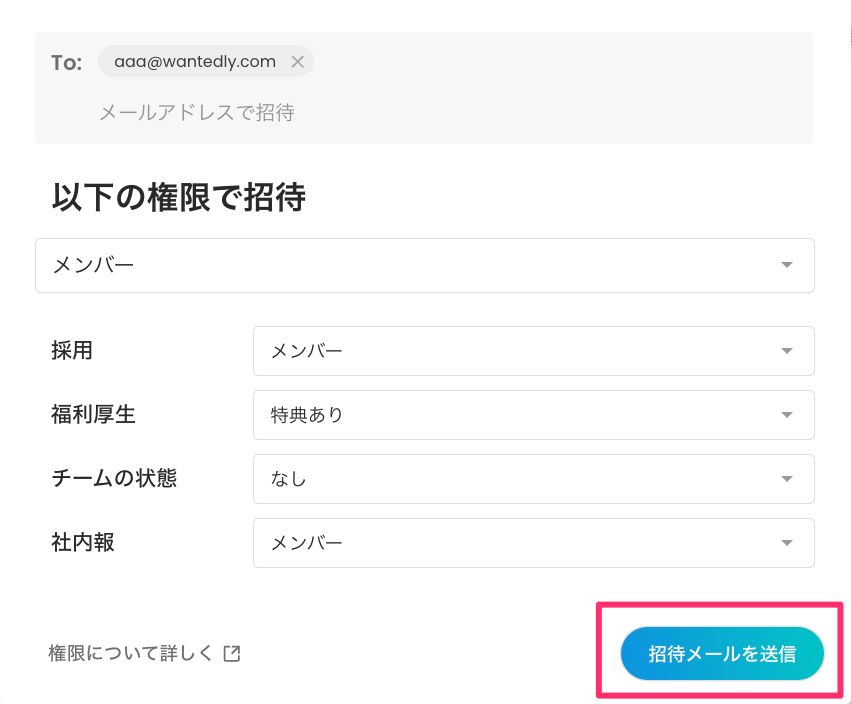The height and width of the screenshot is (704, 852).
Task: Expand the 社内報 permission dropdown
Action: [520, 543]
